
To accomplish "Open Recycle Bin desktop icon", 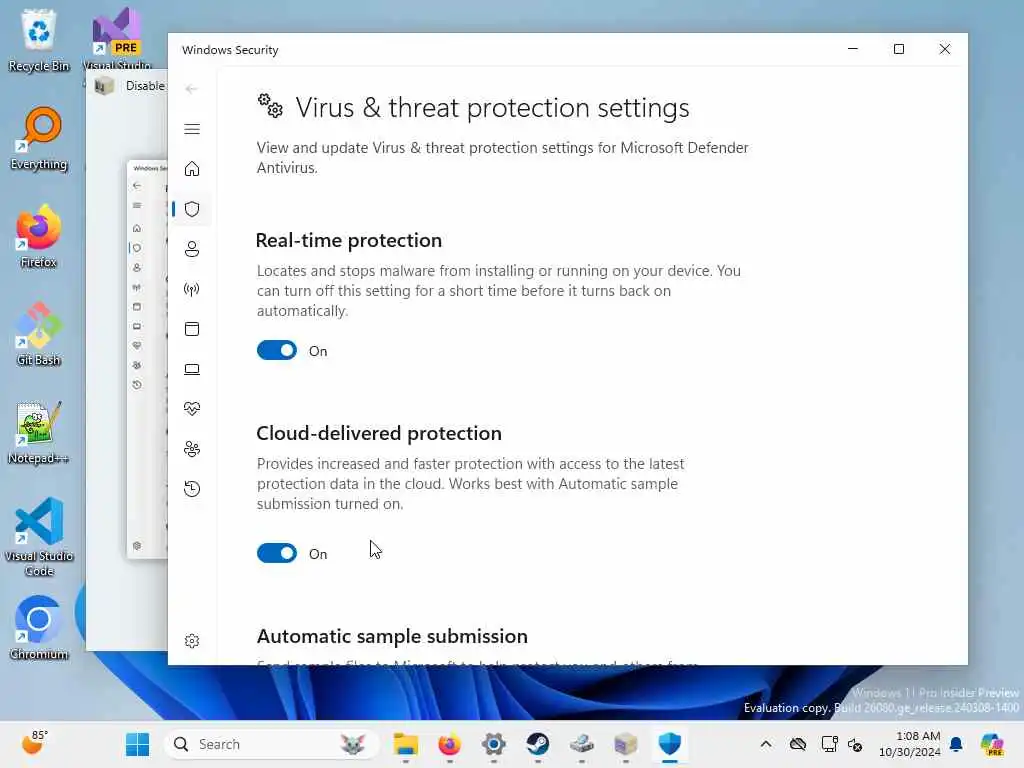I will click(x=39, y=40).
